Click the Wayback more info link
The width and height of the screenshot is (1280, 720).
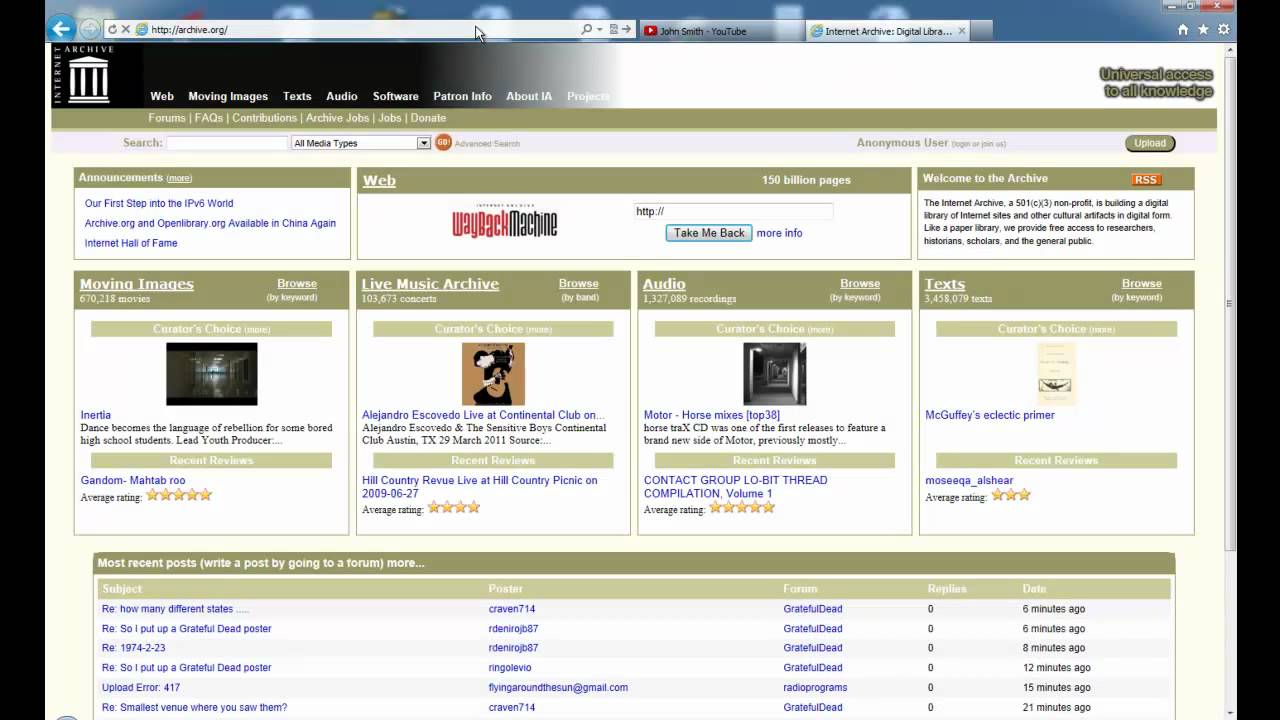click(779, 233)
